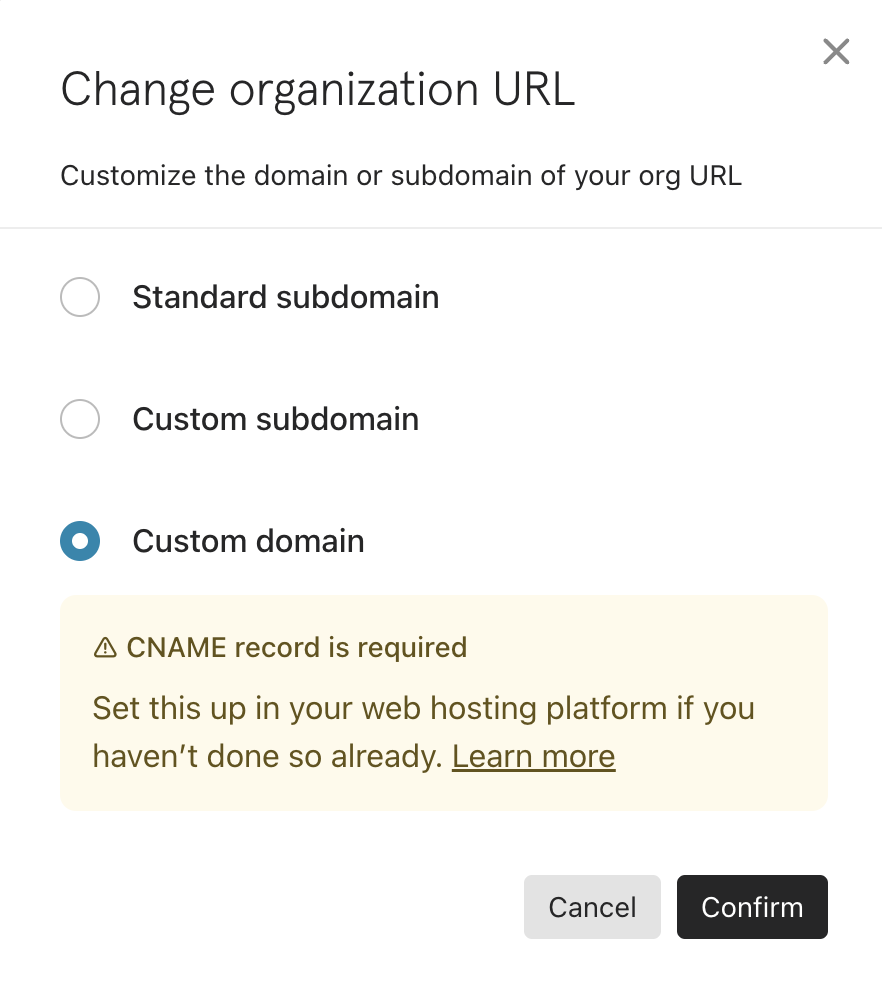Click the 'haven't done so already' warning text

point(267,756)
